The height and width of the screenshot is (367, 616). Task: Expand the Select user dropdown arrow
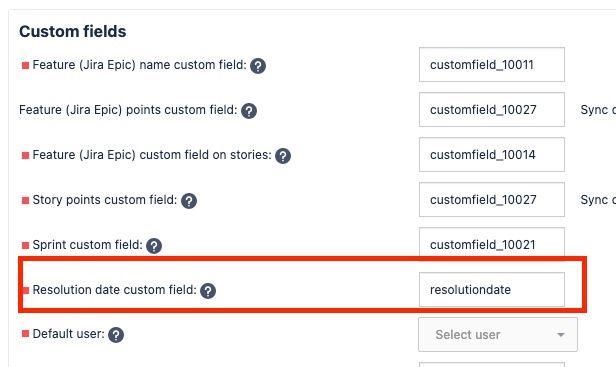pyautogui.click(x=561, y=335)
